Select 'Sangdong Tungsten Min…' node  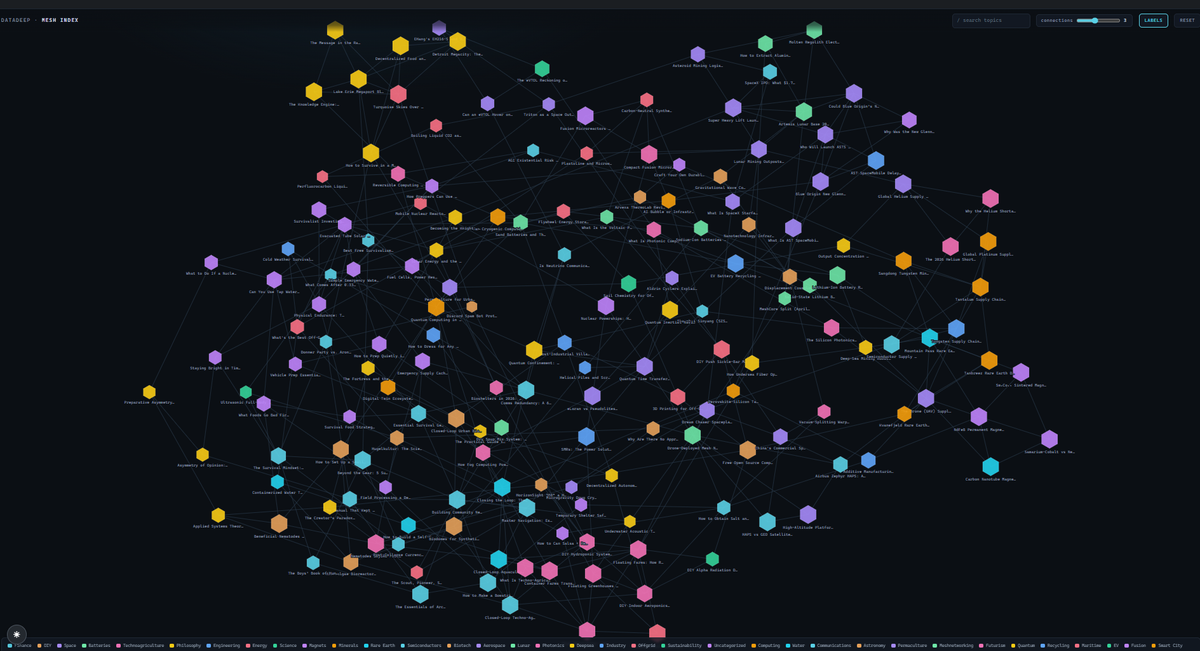pyautogui.click(x=904, y=261)
